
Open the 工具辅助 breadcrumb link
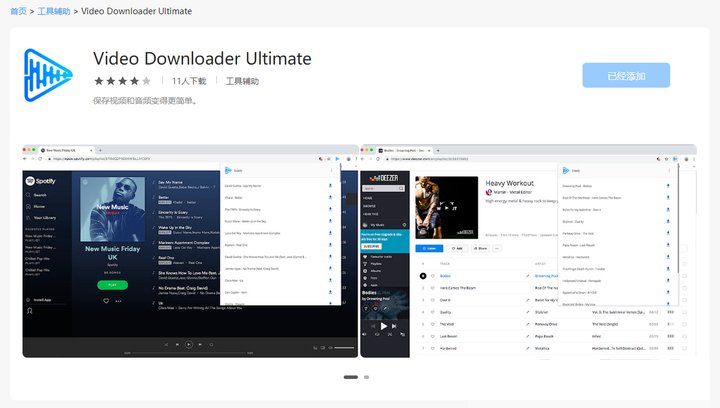coord(54,11)
